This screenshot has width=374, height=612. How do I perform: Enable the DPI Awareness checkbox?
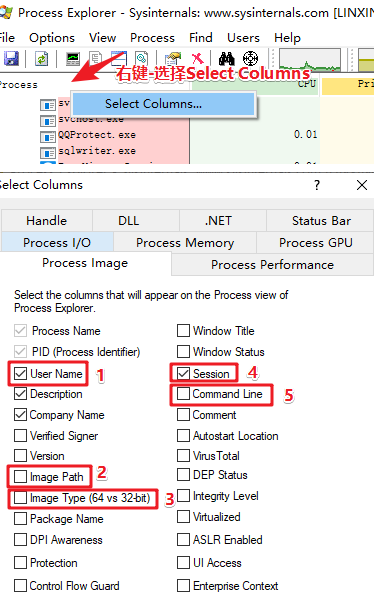[20, 540]
